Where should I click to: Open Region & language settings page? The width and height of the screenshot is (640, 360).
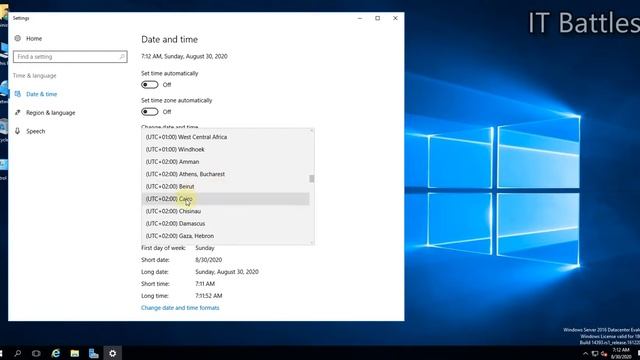point(50,113)
